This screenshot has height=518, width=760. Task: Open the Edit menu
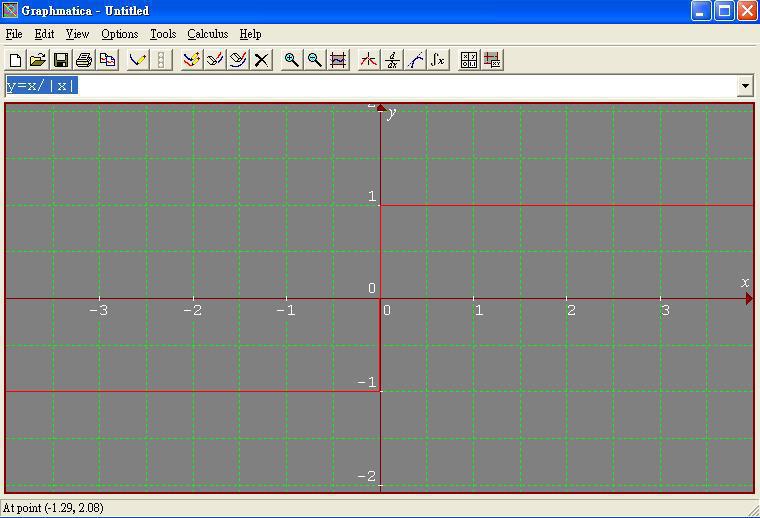tap(44, 34)
